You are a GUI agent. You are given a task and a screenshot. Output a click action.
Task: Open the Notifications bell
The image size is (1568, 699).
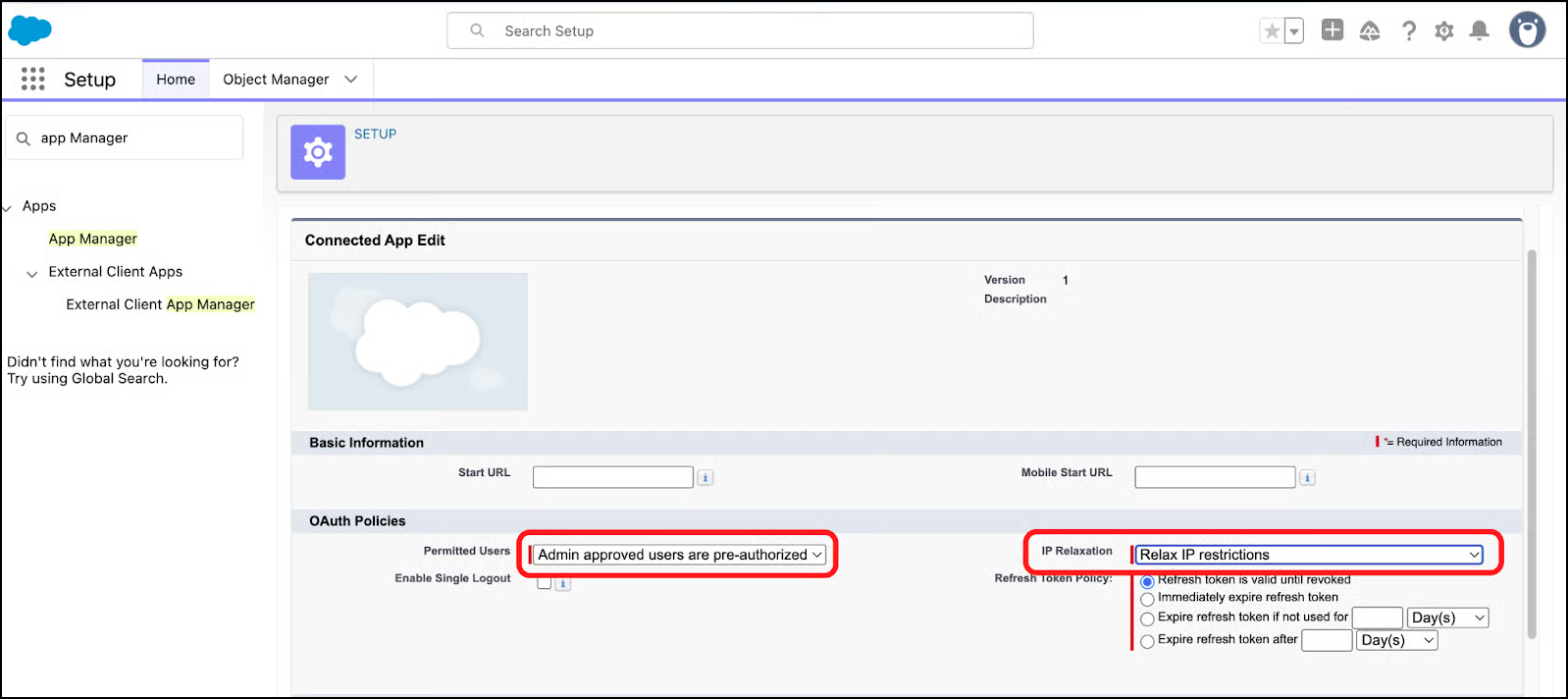point(1479,31)
